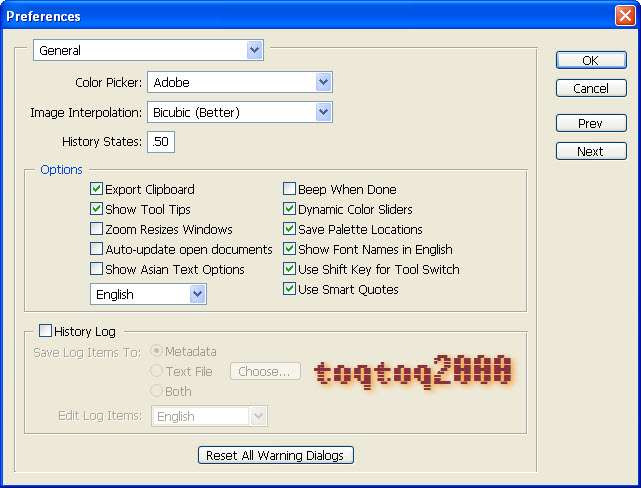This screenshot has height=488, width=641.
Task: Uncheck the Export Clipboard option
Action: tap(97, 189)
